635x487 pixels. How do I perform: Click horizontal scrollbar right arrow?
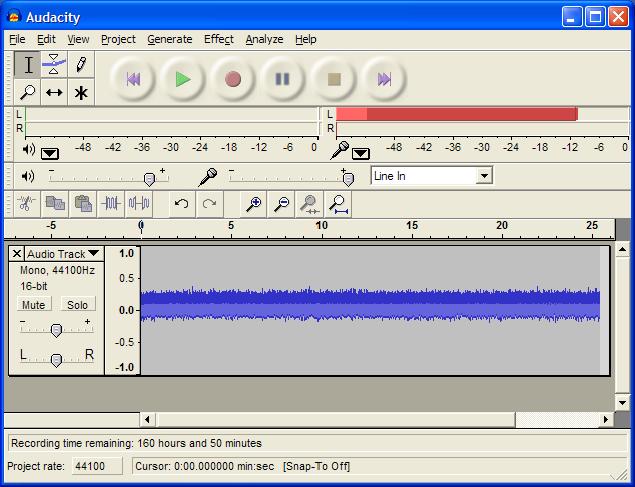(606, 419)
